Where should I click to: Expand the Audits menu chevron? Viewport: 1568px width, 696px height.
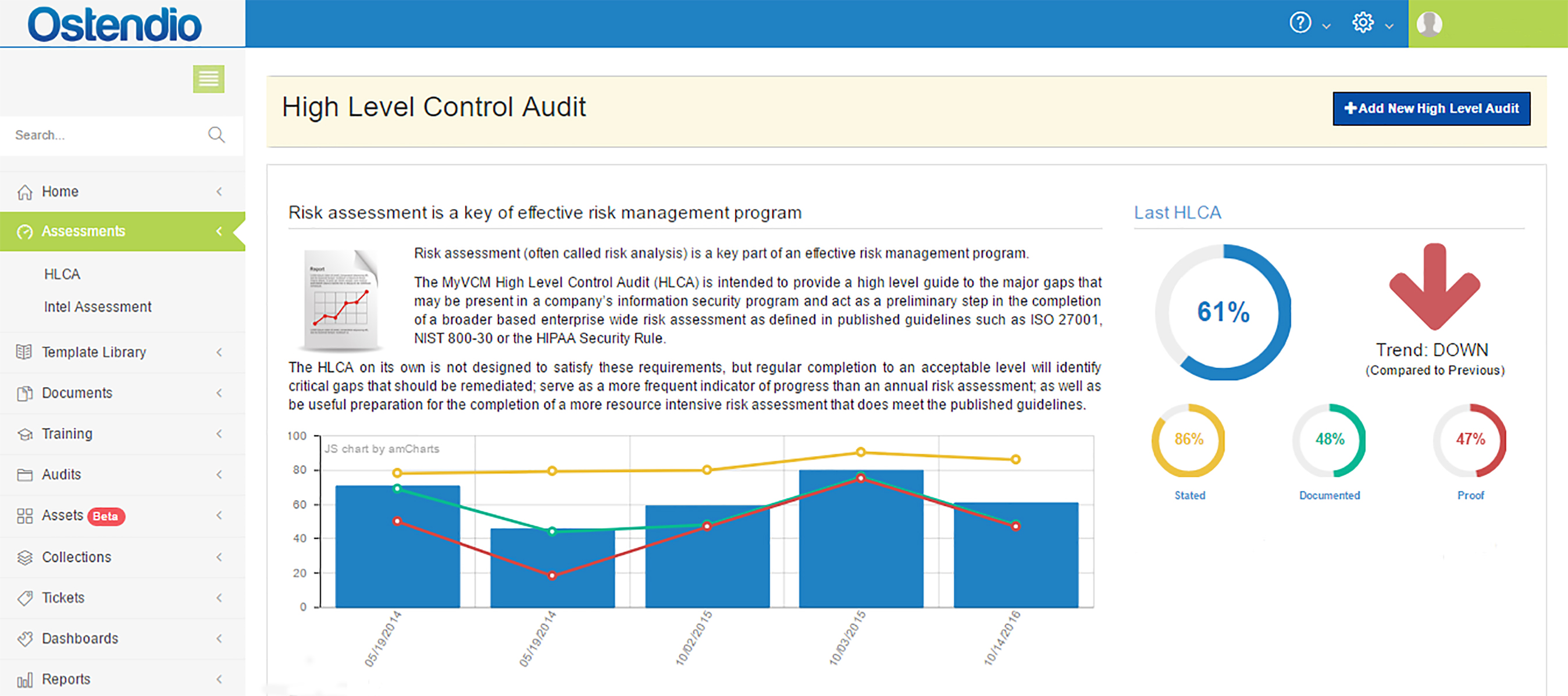point(219,474)
